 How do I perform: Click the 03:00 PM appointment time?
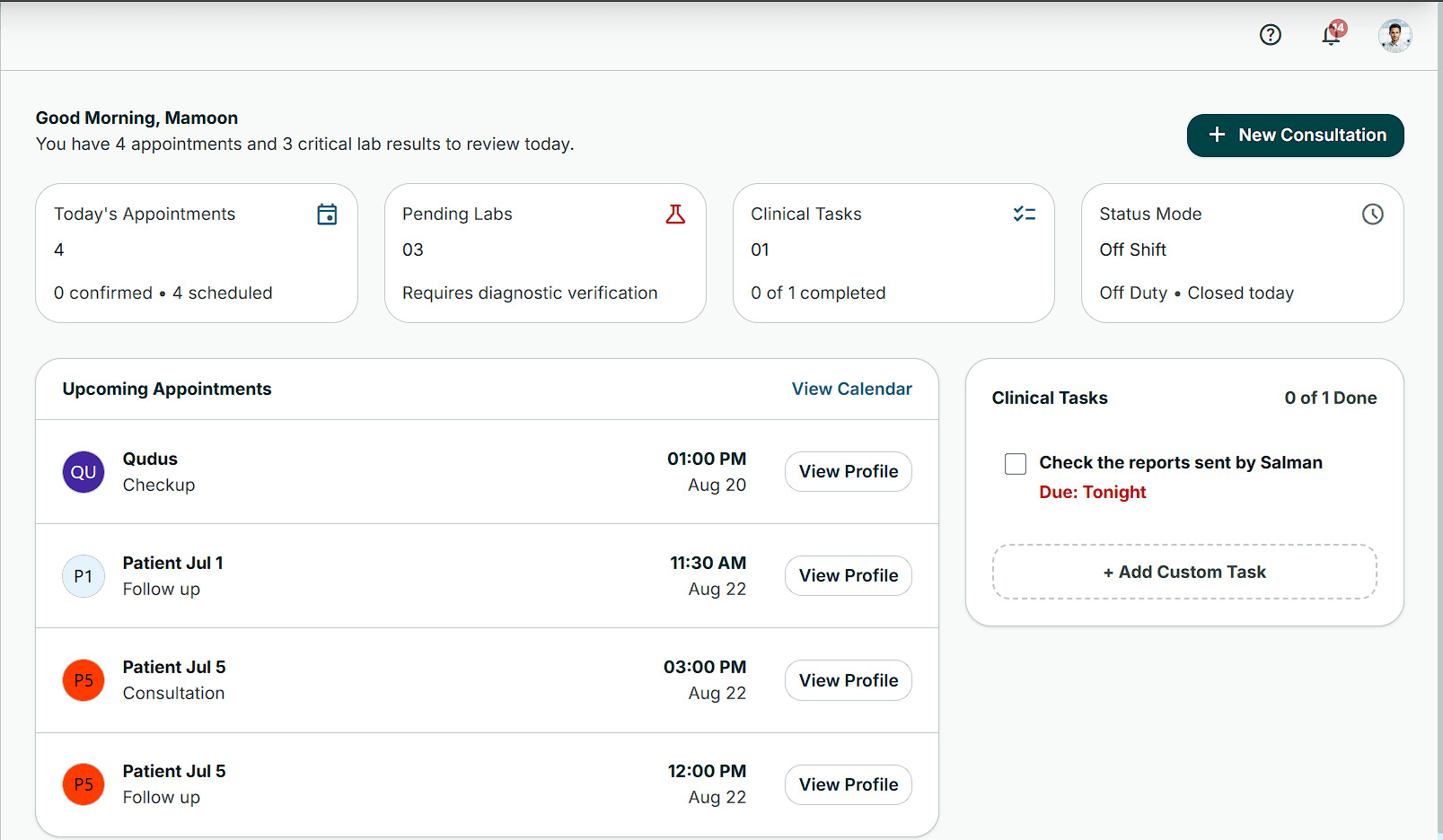tap(705, 667)
